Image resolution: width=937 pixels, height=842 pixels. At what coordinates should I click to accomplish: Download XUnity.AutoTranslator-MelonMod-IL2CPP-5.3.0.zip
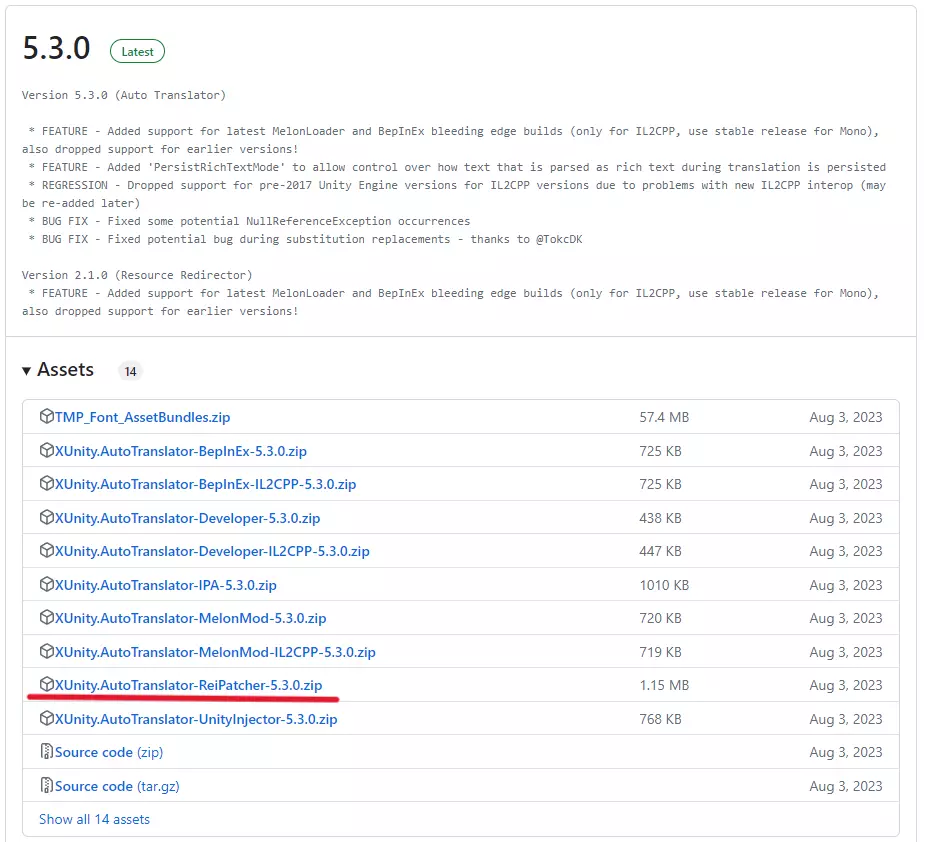(x=215, y=652)
